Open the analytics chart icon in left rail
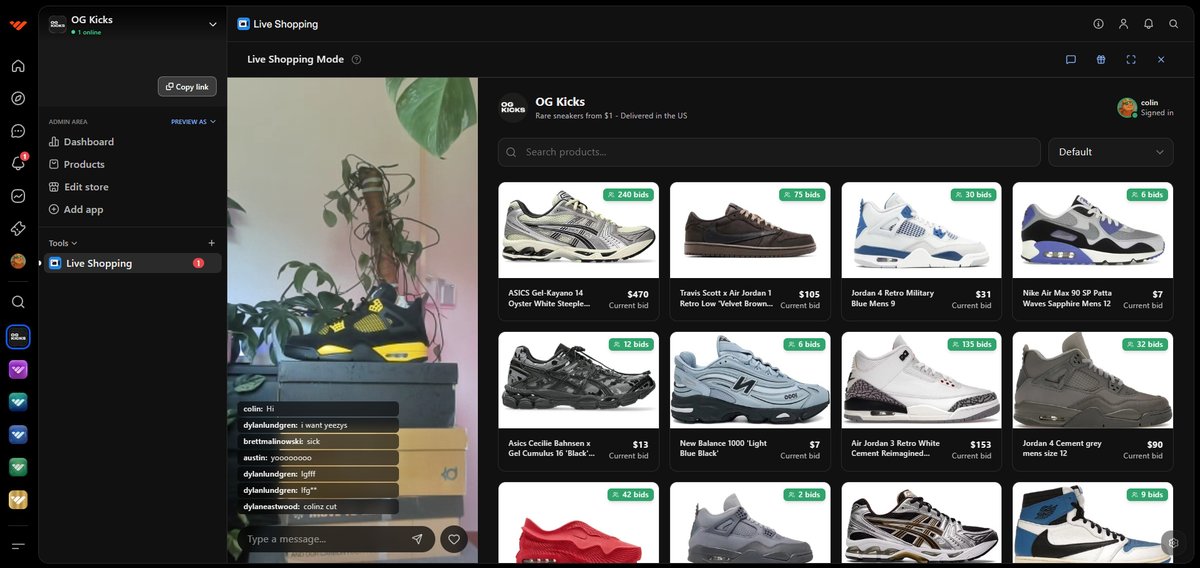This screenshot has height=568, width=1200. [18, 196]
